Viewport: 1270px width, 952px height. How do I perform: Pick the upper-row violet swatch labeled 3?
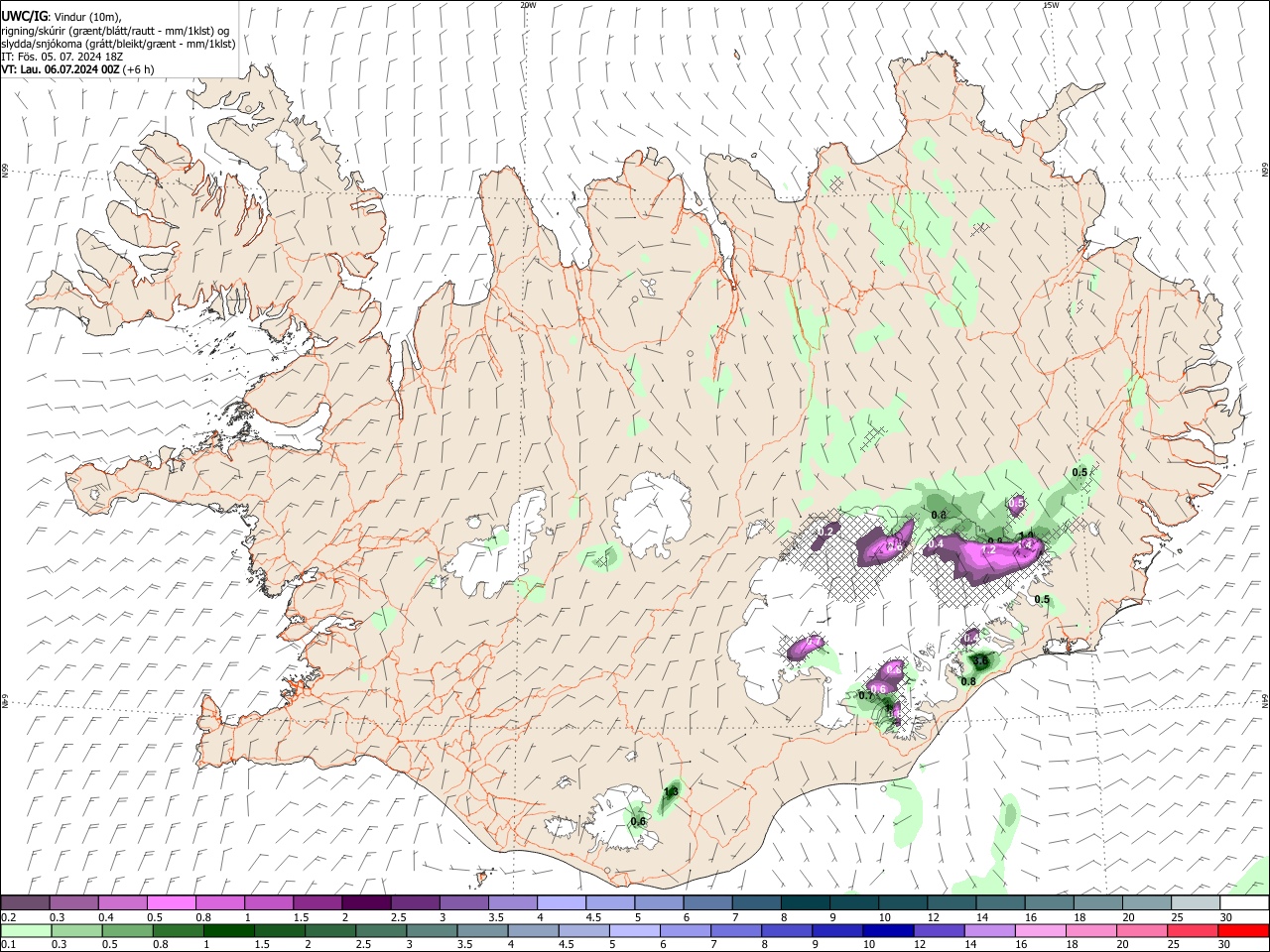(464, 902)
